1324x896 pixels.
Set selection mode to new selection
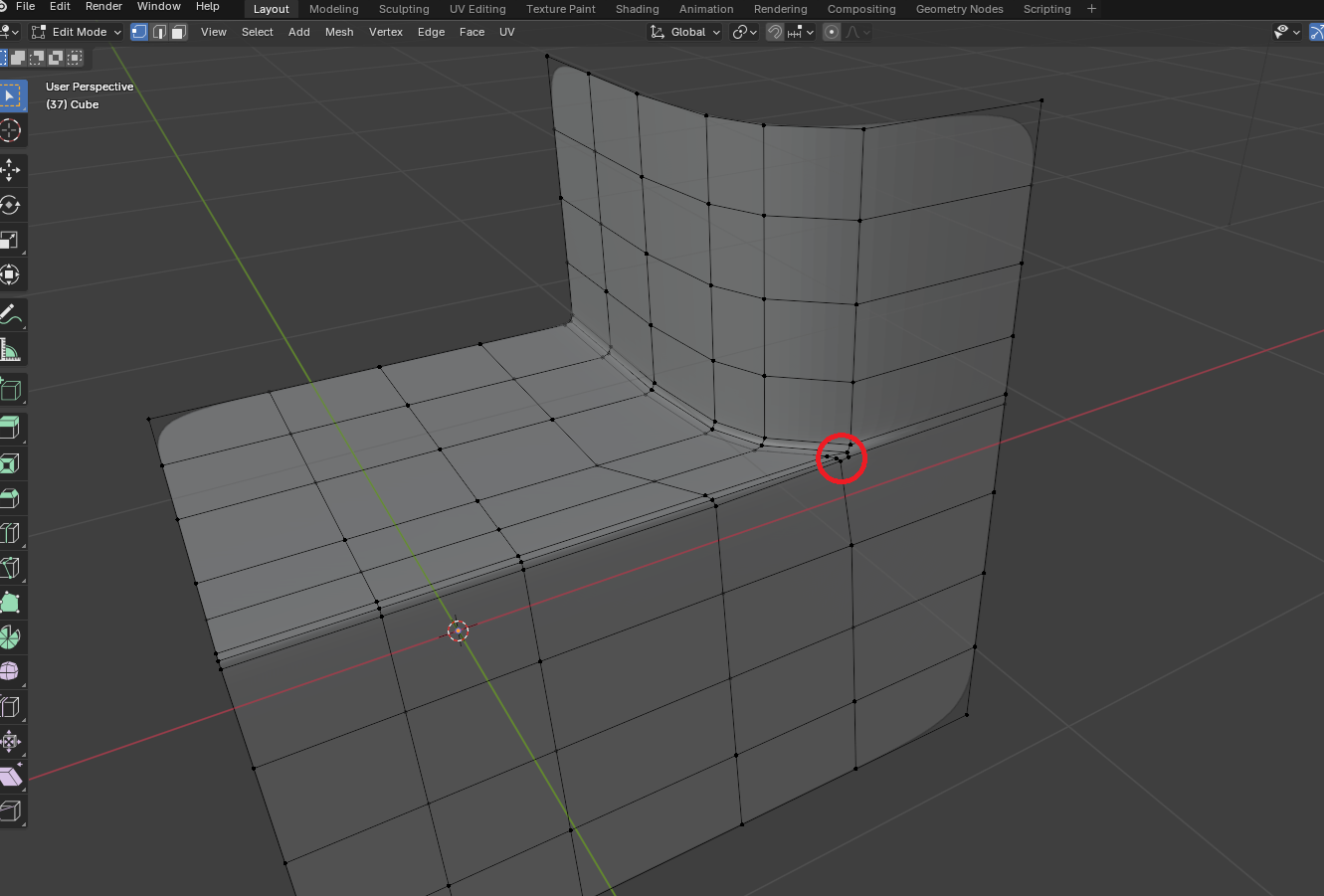tap(3, 58)
